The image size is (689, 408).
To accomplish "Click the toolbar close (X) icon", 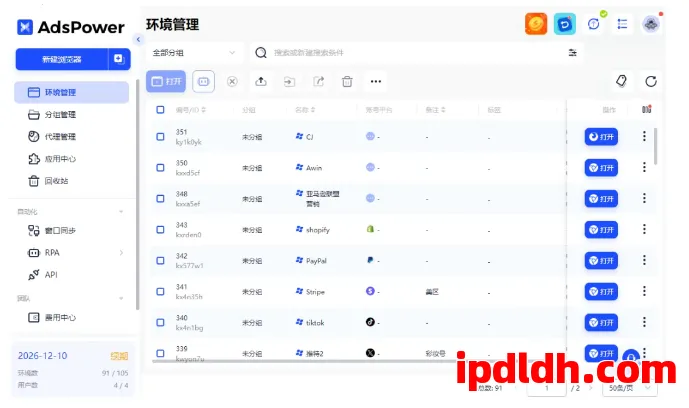I will 232,81.
